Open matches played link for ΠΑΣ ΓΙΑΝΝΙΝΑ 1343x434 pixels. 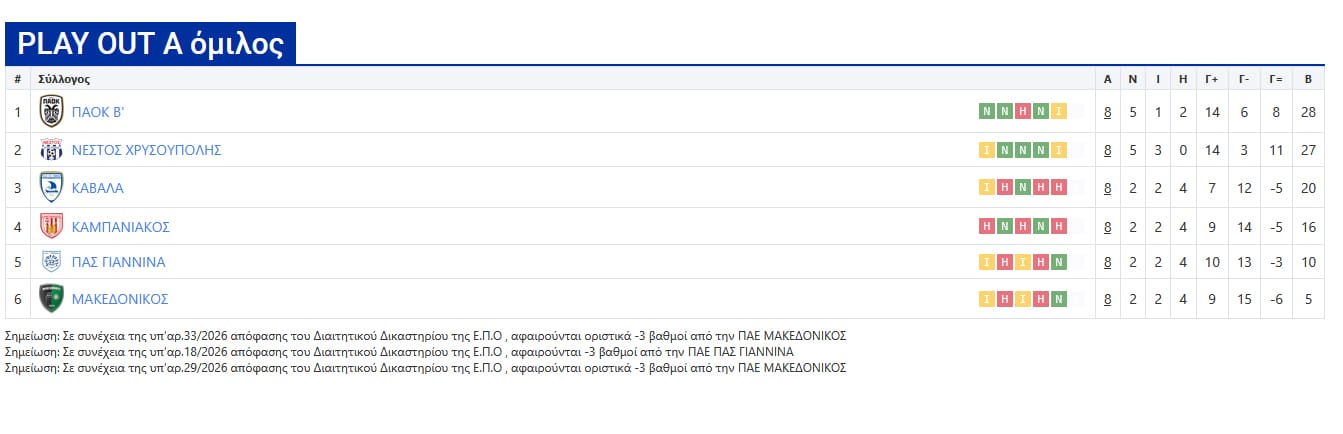(1107, 262)
